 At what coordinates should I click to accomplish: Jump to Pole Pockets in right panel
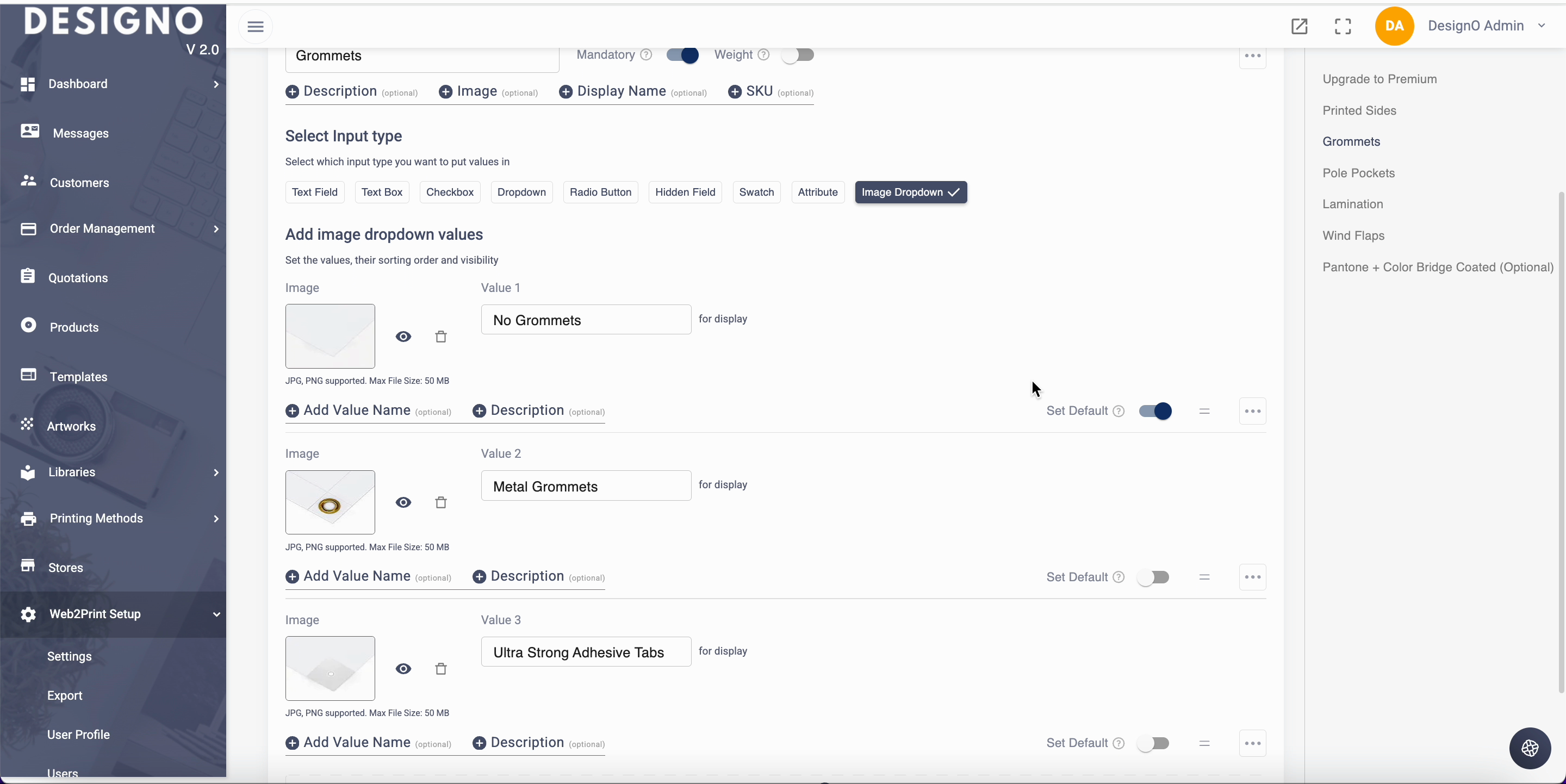(x=1358, y=173)
